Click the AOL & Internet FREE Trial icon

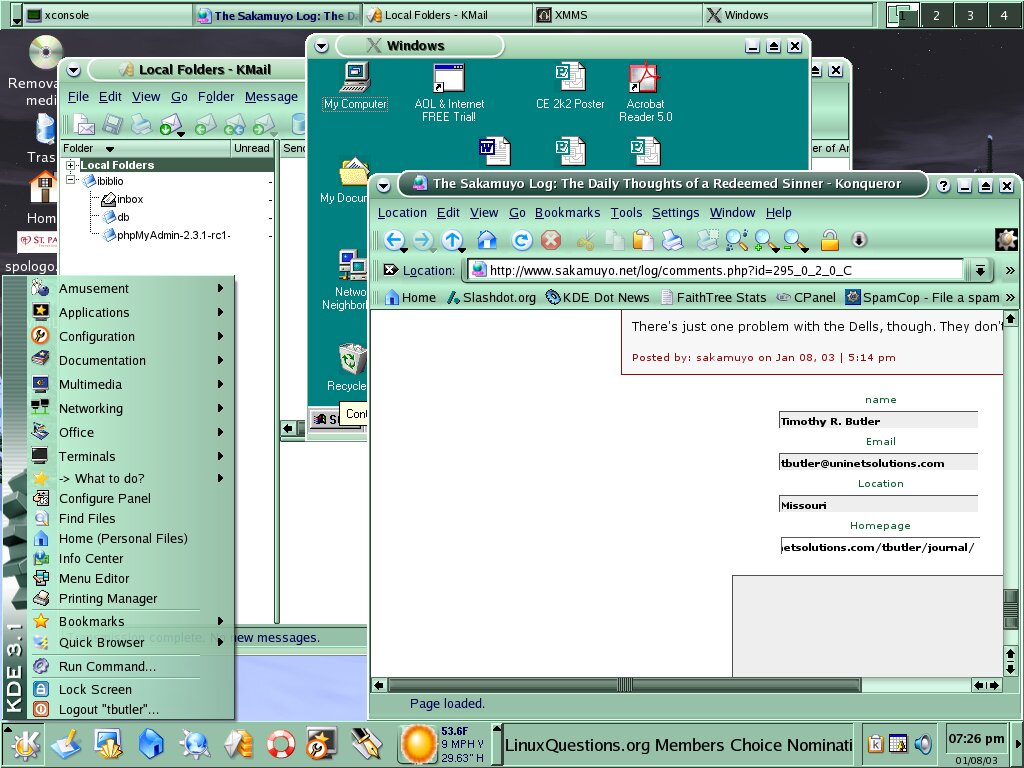449,93
